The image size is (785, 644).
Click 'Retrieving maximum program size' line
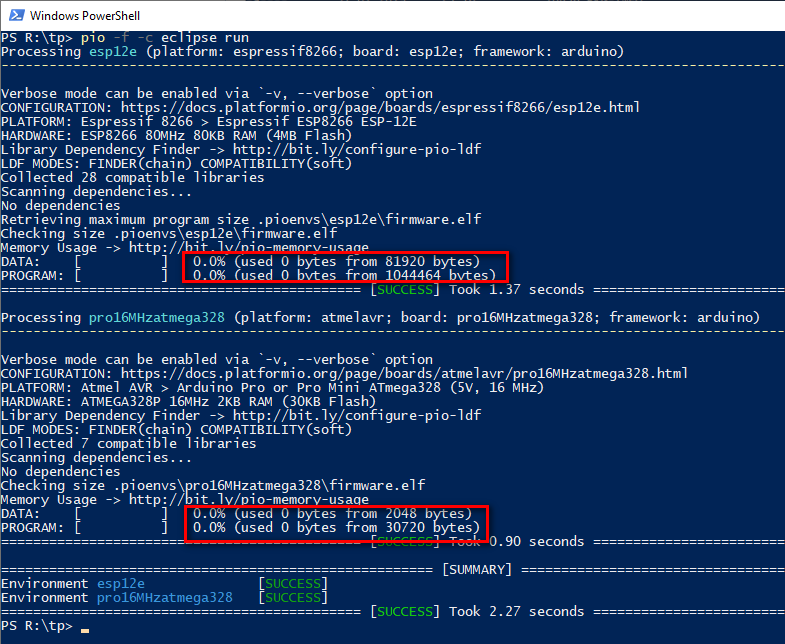point(241,220)
